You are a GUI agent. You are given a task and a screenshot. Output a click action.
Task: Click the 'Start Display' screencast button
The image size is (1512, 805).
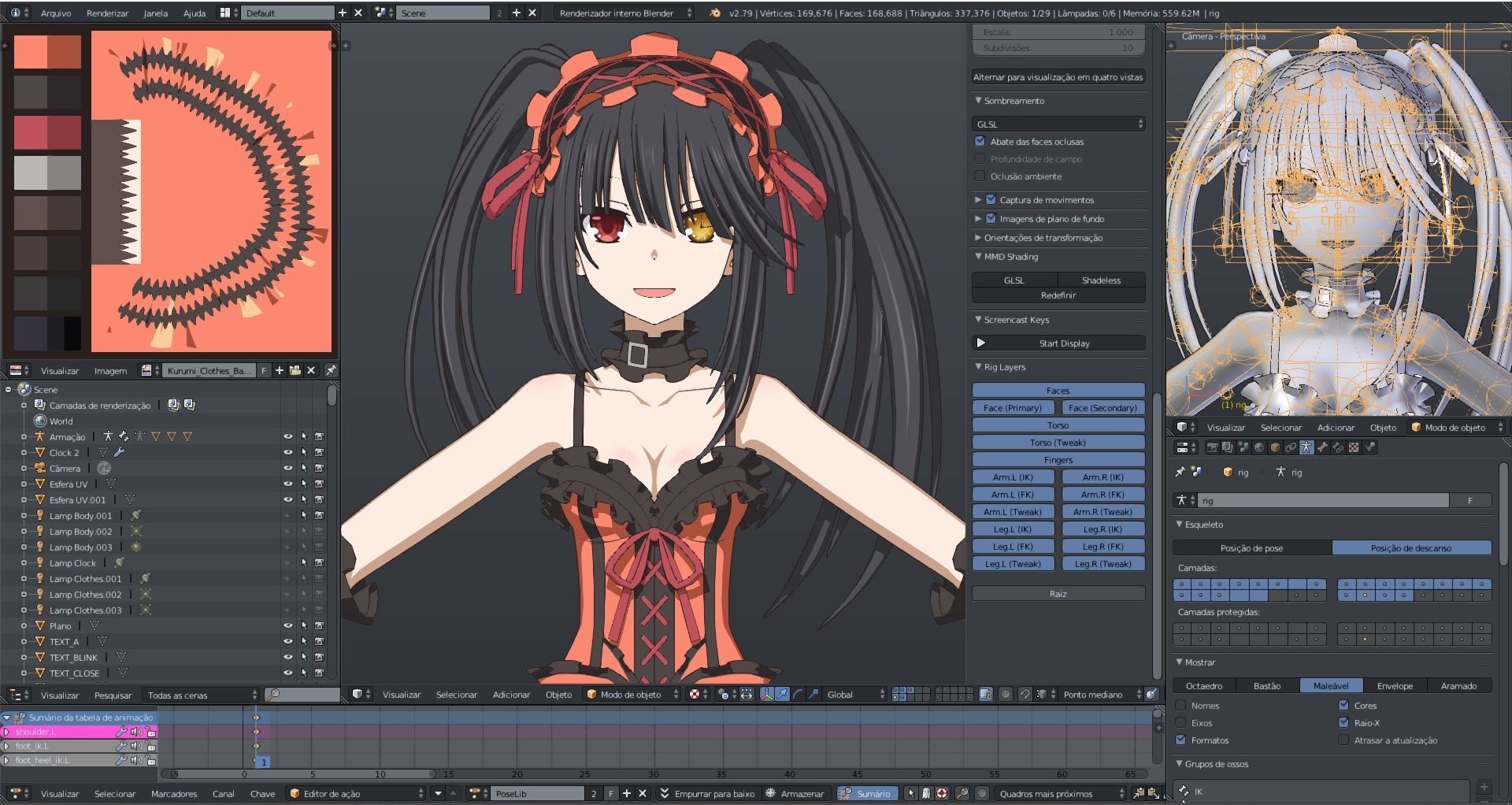tap(1058, 343)
